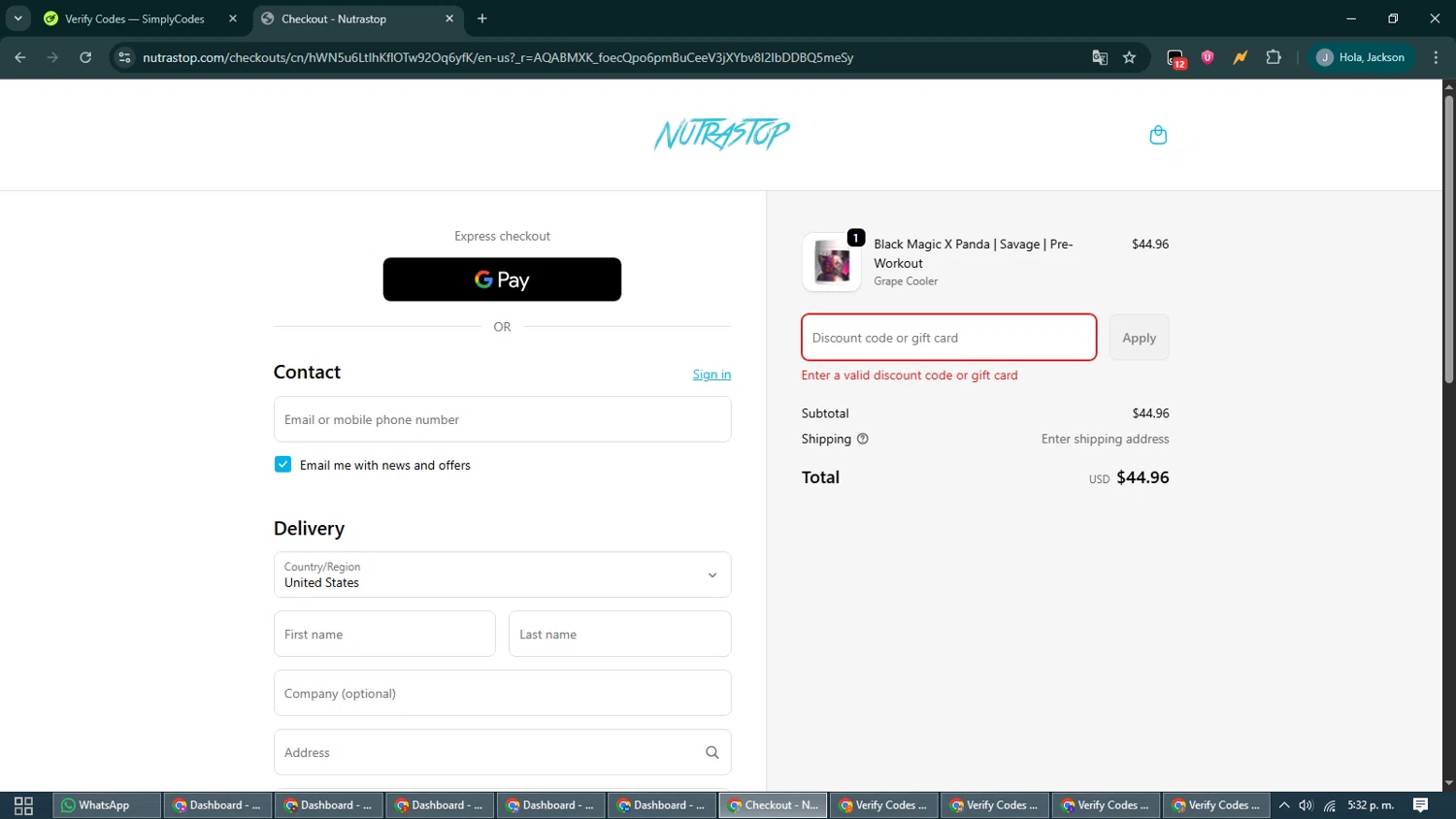
Task: Select the Checkout - Nutrastop tab
Action: pyautogui.click(x=357, y=18)
